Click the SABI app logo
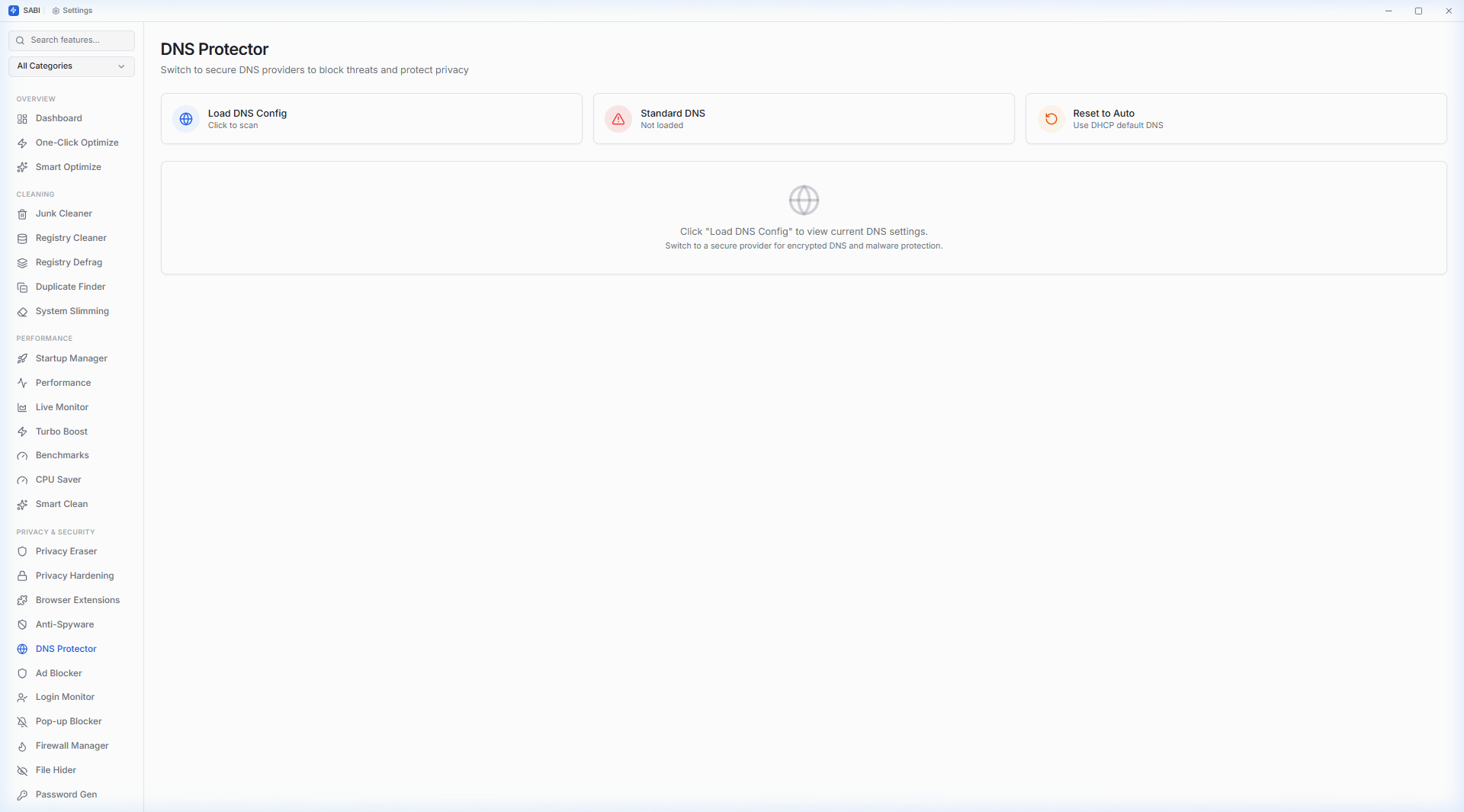Screen dimensions: 1464x812 click(x=13, y=11)
